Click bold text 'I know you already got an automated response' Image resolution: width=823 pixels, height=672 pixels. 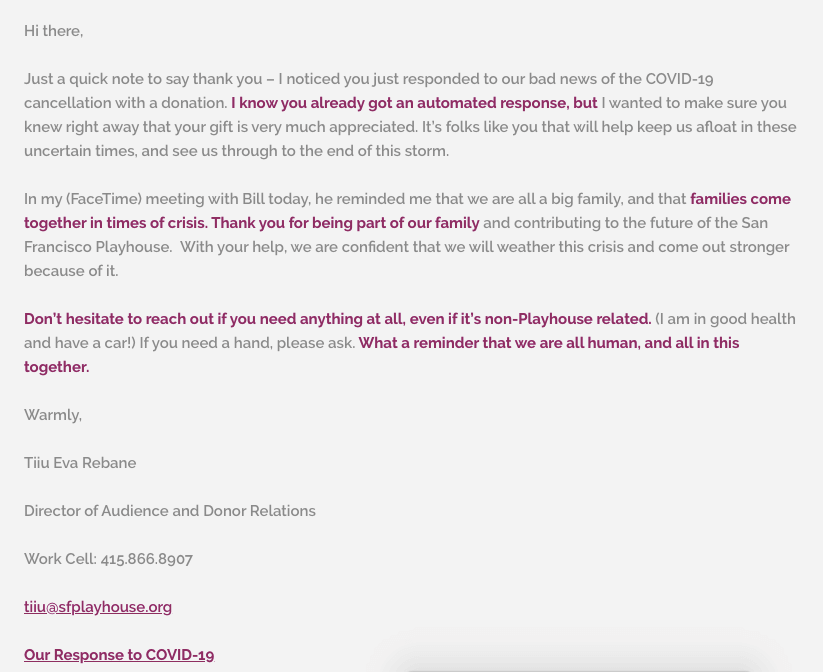coord(400,103)
